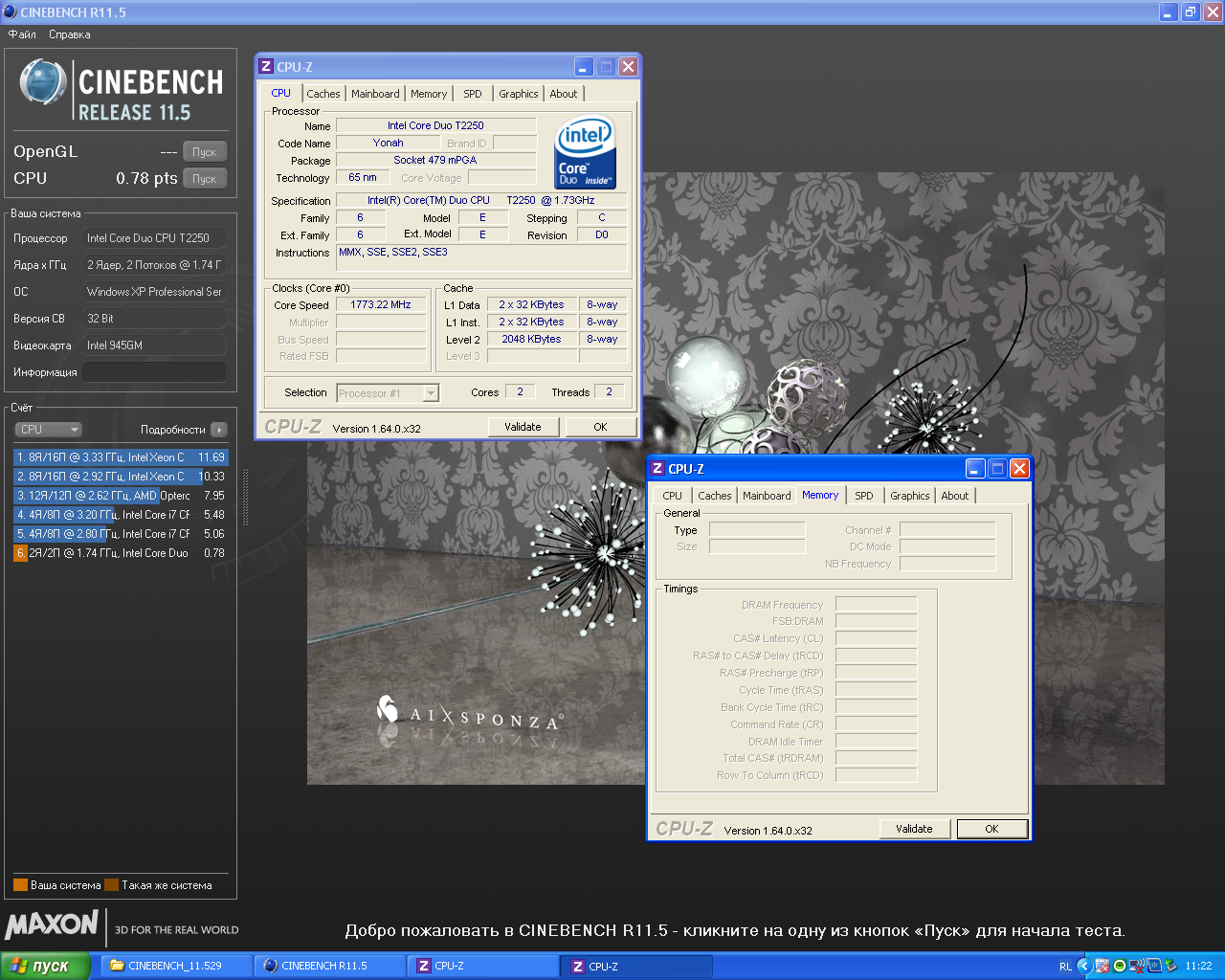1225x980 pixels.
Task: Open Graphics tab in upper CPU-Z window
Action: click(518, 94)
